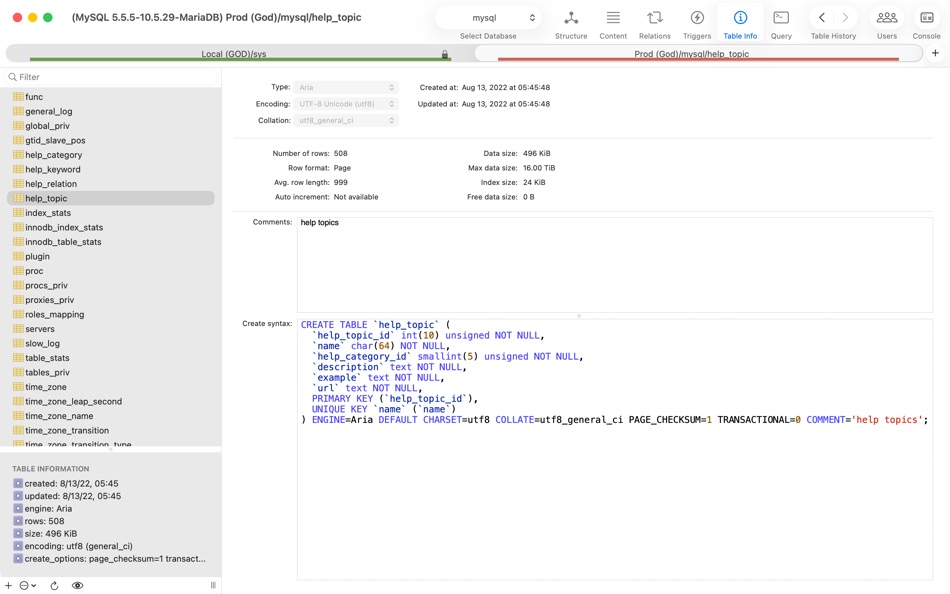Image resolution: width=950 pixels, height=594 pixels.
Task: Click 'created: 8/13/22, 05:45' entry
Action: coord(66,484)
